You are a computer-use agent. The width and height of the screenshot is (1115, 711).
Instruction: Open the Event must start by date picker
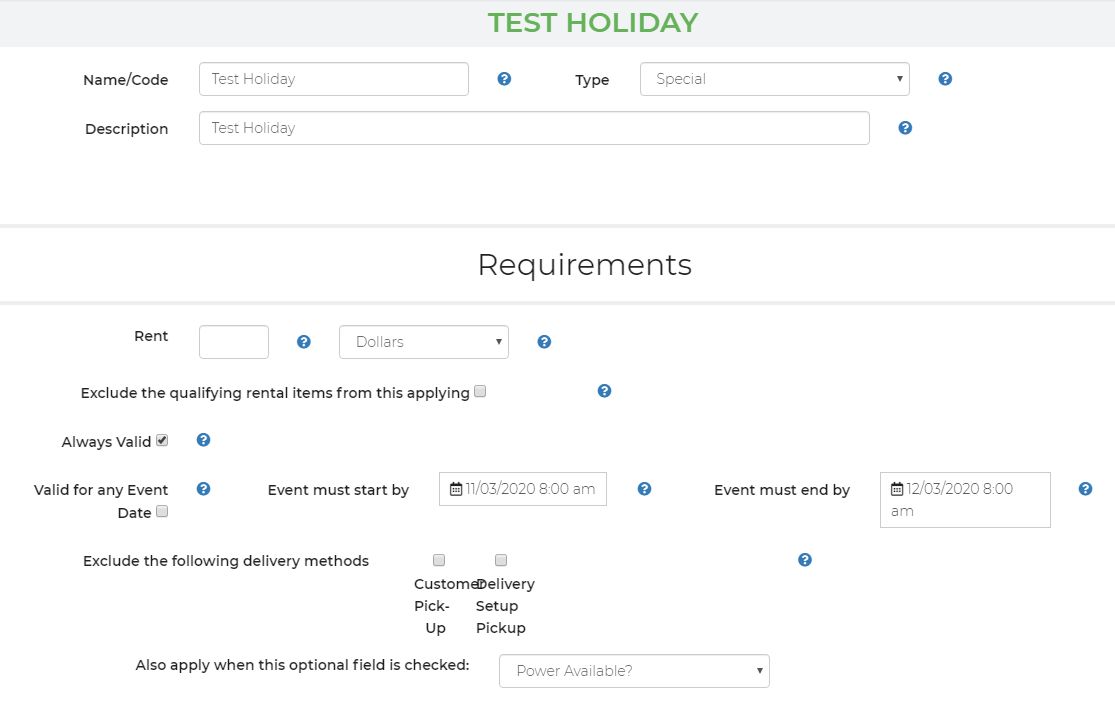tap(523, 489)
